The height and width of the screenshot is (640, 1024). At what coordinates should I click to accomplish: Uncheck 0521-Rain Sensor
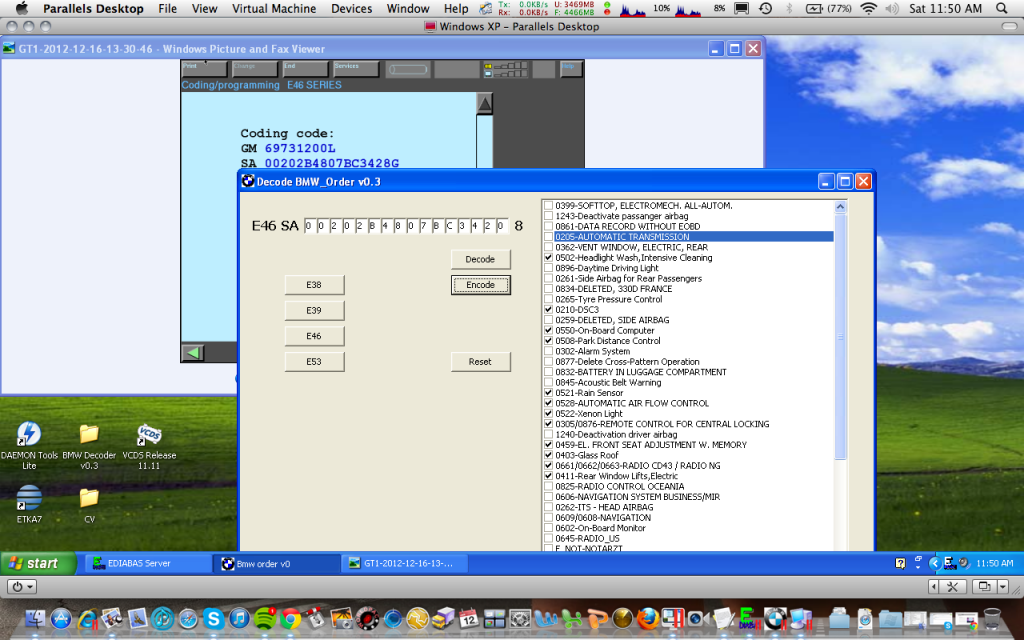pos(549,393)
